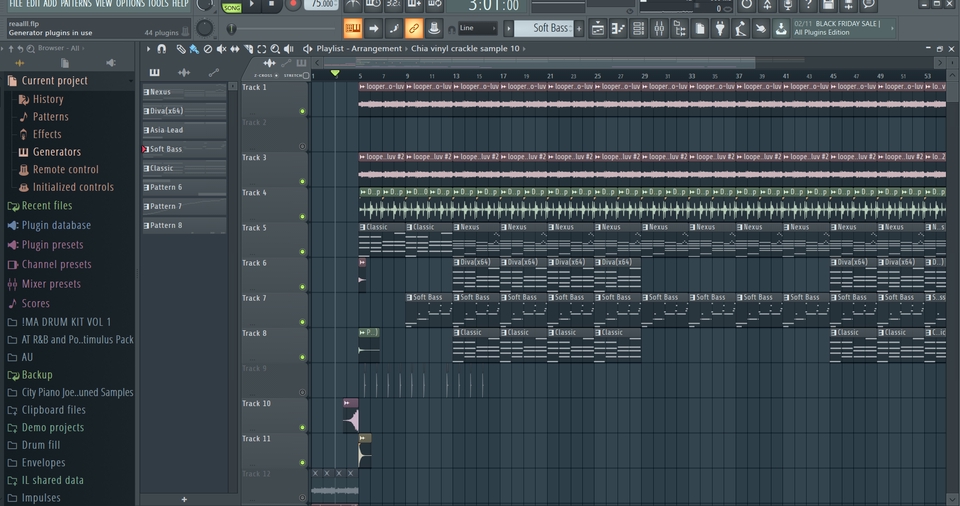Image resolution: width=960 pixels, height=506 pixels.
Task: Click the master pitch knob
Action: [x=204, y=28]
